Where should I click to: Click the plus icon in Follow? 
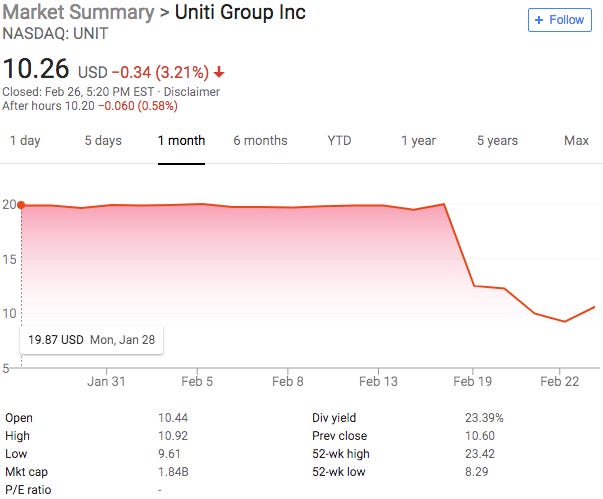540,20
